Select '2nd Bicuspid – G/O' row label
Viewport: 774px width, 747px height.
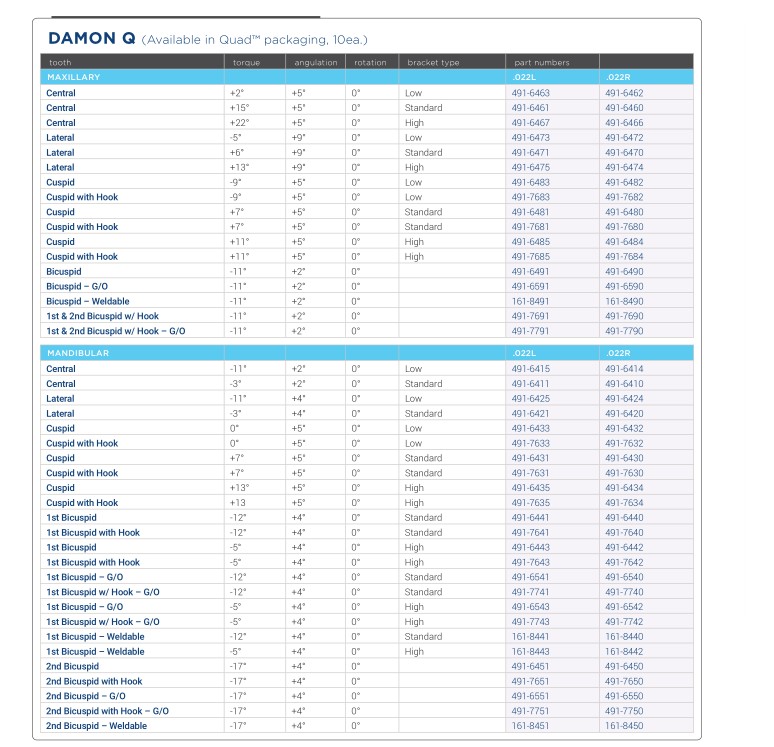coord(86,696)
